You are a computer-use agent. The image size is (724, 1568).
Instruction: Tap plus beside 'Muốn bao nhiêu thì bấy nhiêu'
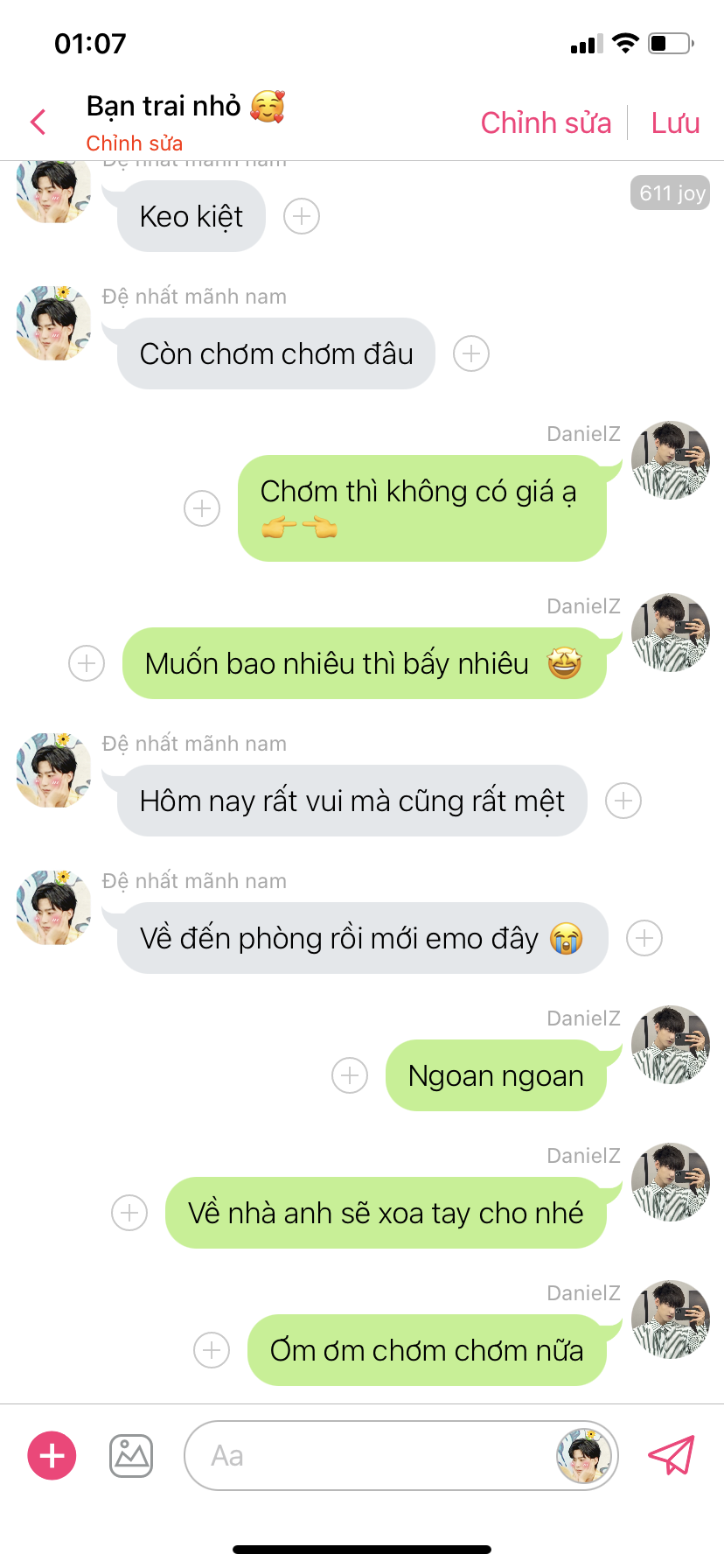coord(87,663)
